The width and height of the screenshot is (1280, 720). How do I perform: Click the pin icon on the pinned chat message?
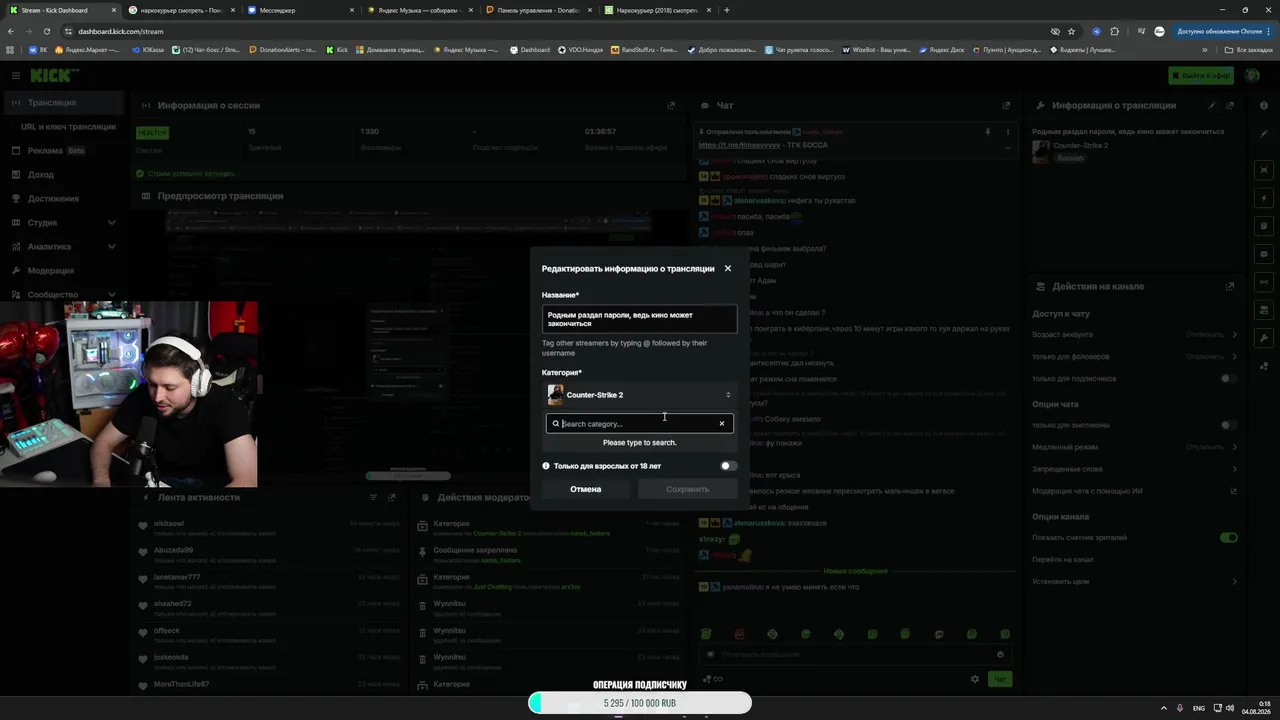(x=988, y=132)
